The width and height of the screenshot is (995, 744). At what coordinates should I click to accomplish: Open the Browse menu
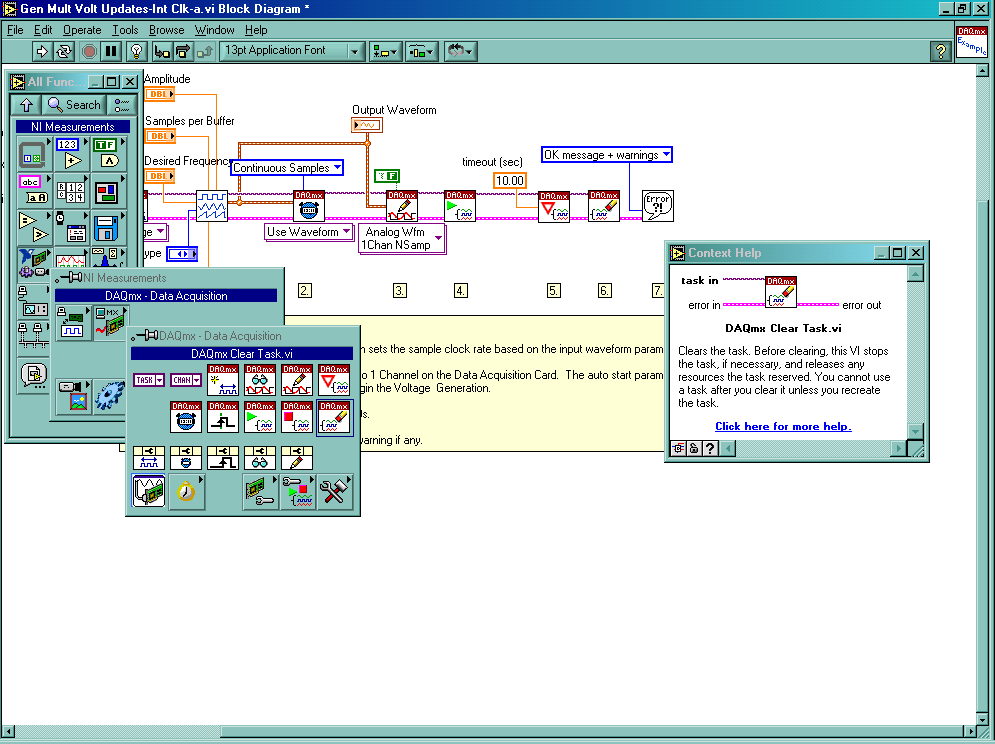point(166,30)
